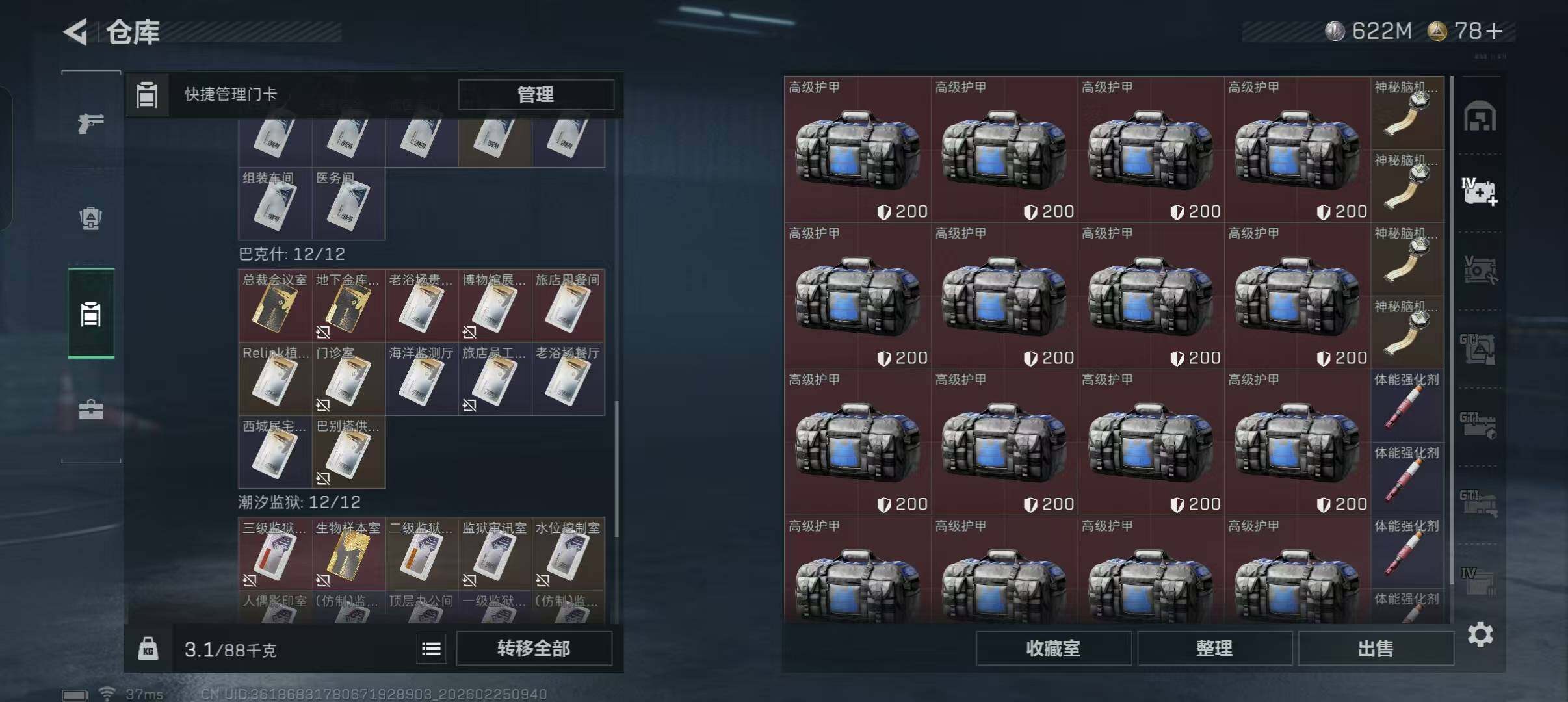Click the 管理 button for keycards
The height and width of the screenshot is (702, 1568).
pyautogui.click(x=536, y=95)
